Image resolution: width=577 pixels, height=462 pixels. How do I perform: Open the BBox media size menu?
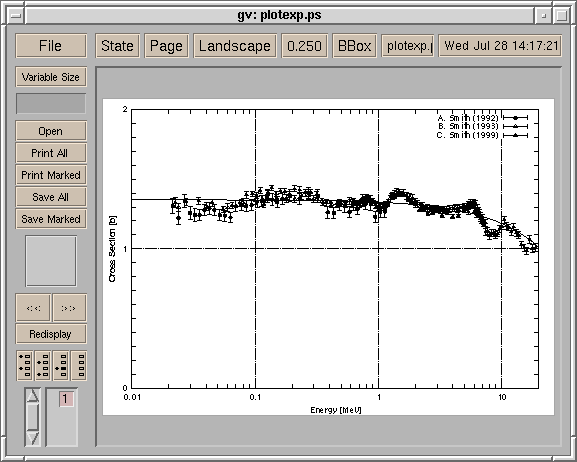click(355, 46)
